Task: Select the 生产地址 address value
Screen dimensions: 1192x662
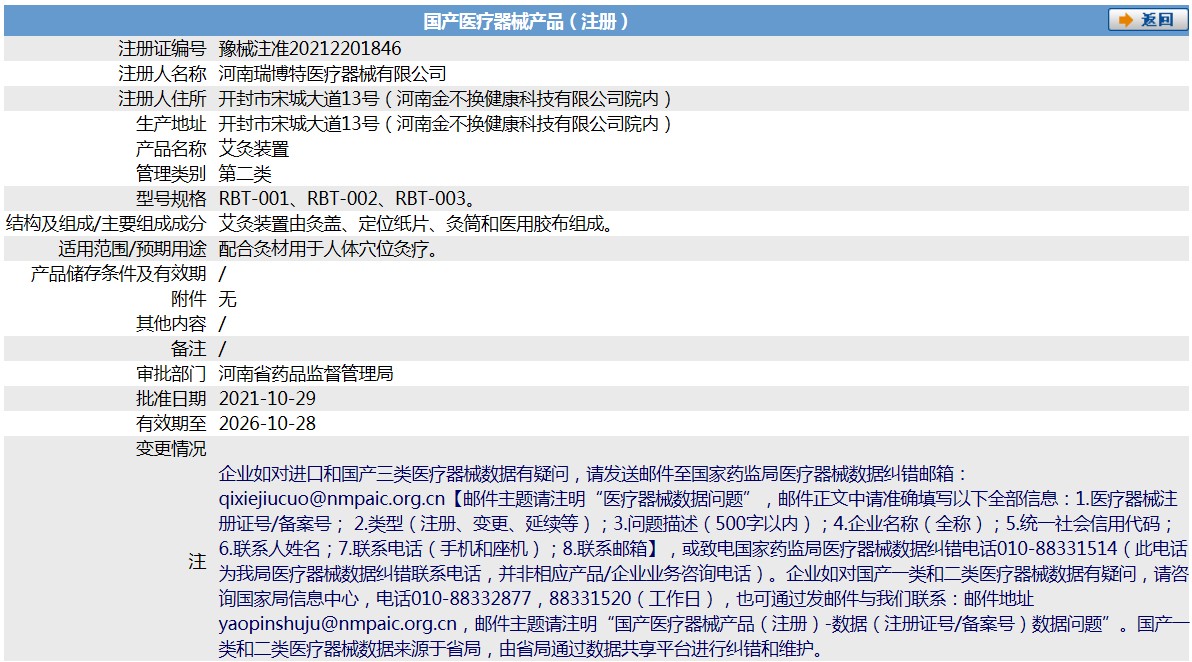Action: [445, 124]
